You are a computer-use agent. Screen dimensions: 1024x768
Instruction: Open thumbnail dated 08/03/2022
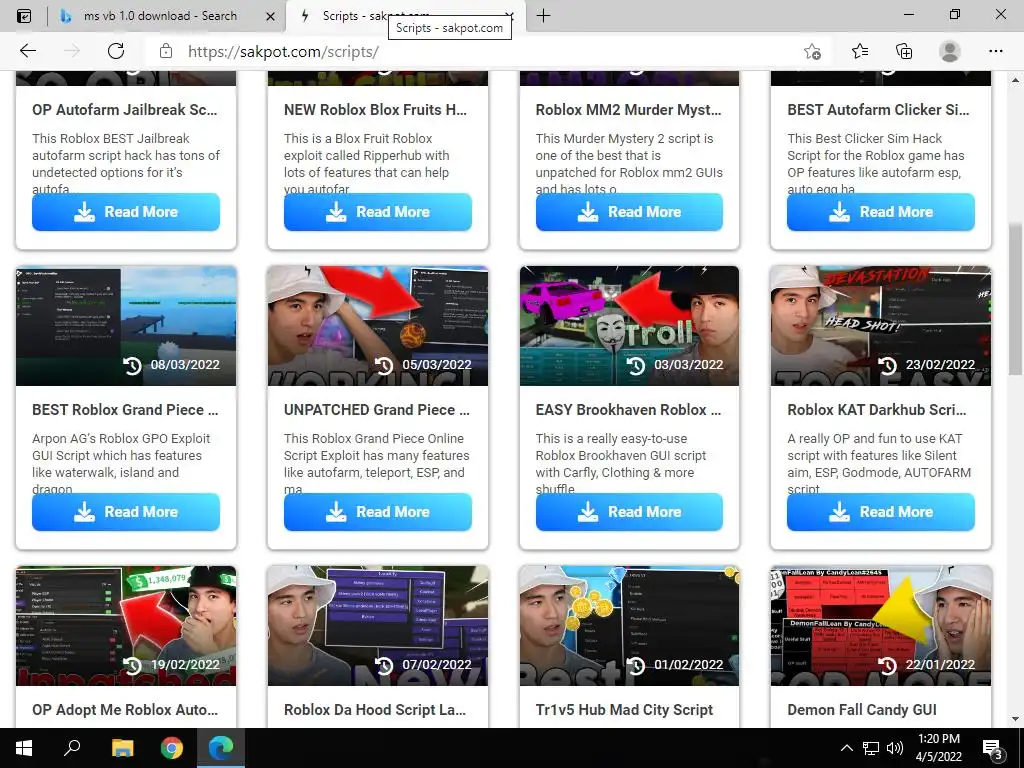click(x=126, y=325)
